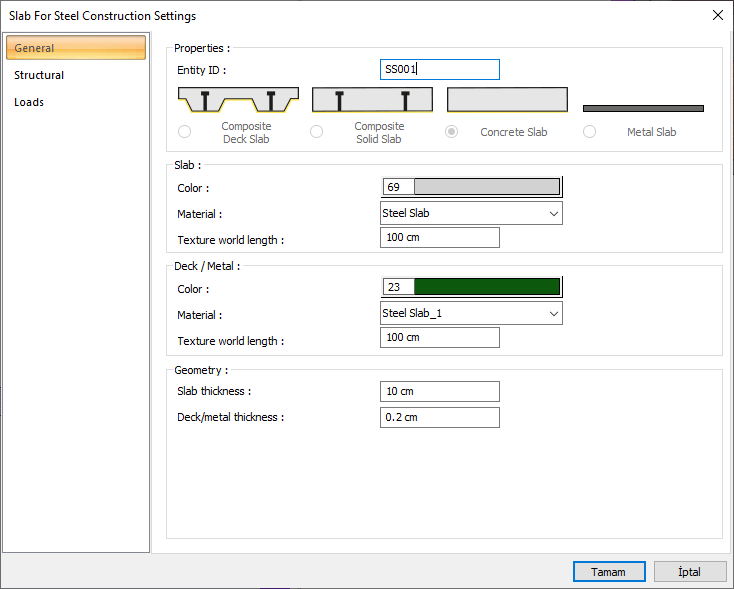
Task: Pick the green Deck / Metal color swatch
Action: tap(486, 288)
